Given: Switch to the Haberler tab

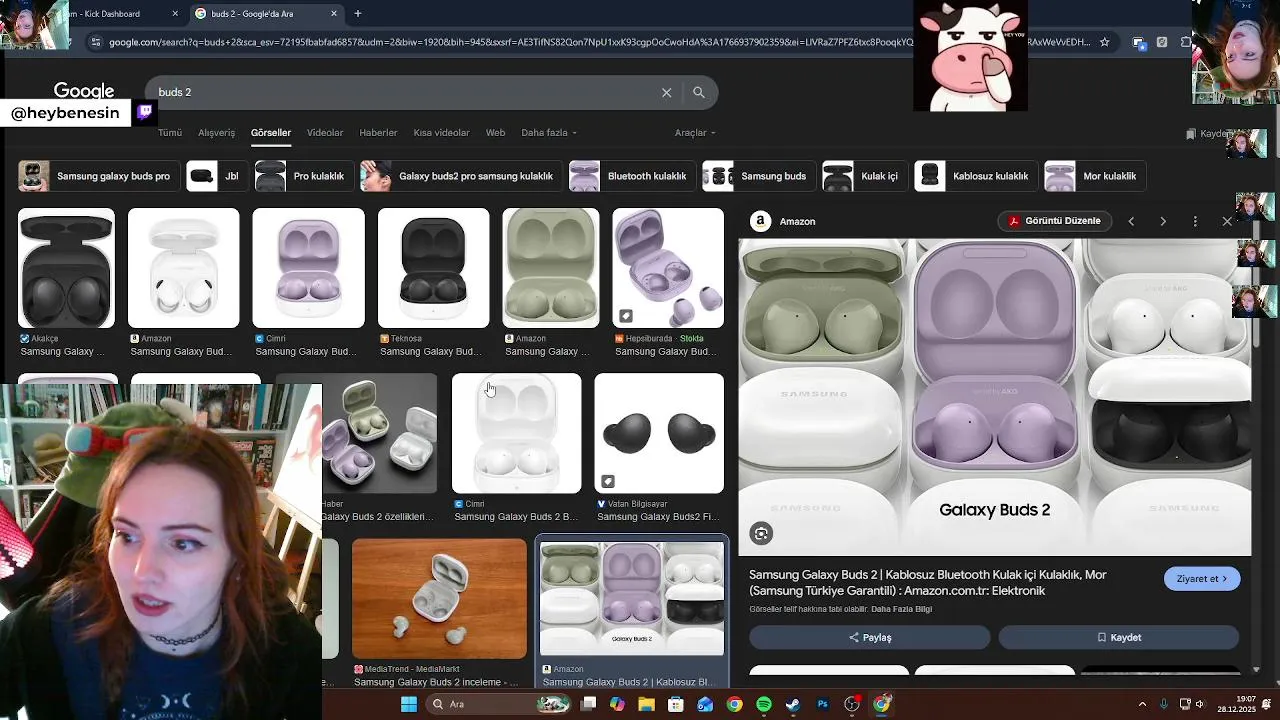Looking at the screenshot, I should (378, 132).
